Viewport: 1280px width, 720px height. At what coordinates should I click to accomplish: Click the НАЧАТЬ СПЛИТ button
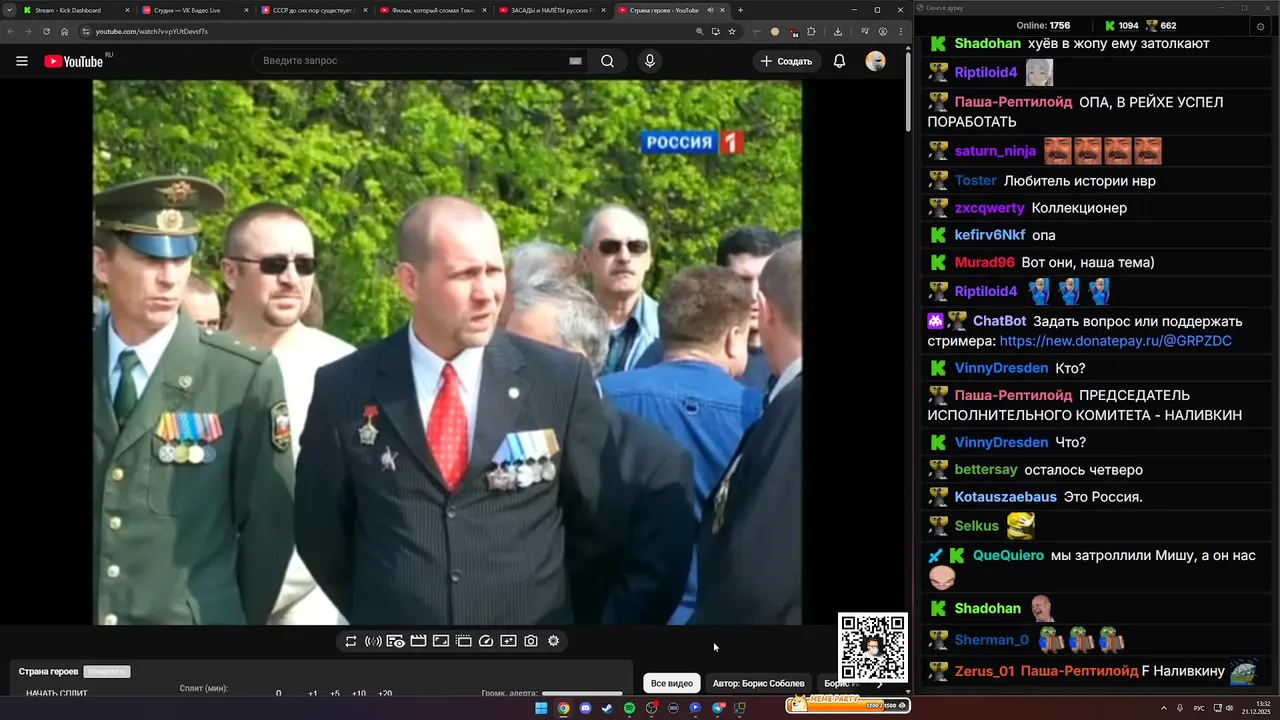click(56, 693)
